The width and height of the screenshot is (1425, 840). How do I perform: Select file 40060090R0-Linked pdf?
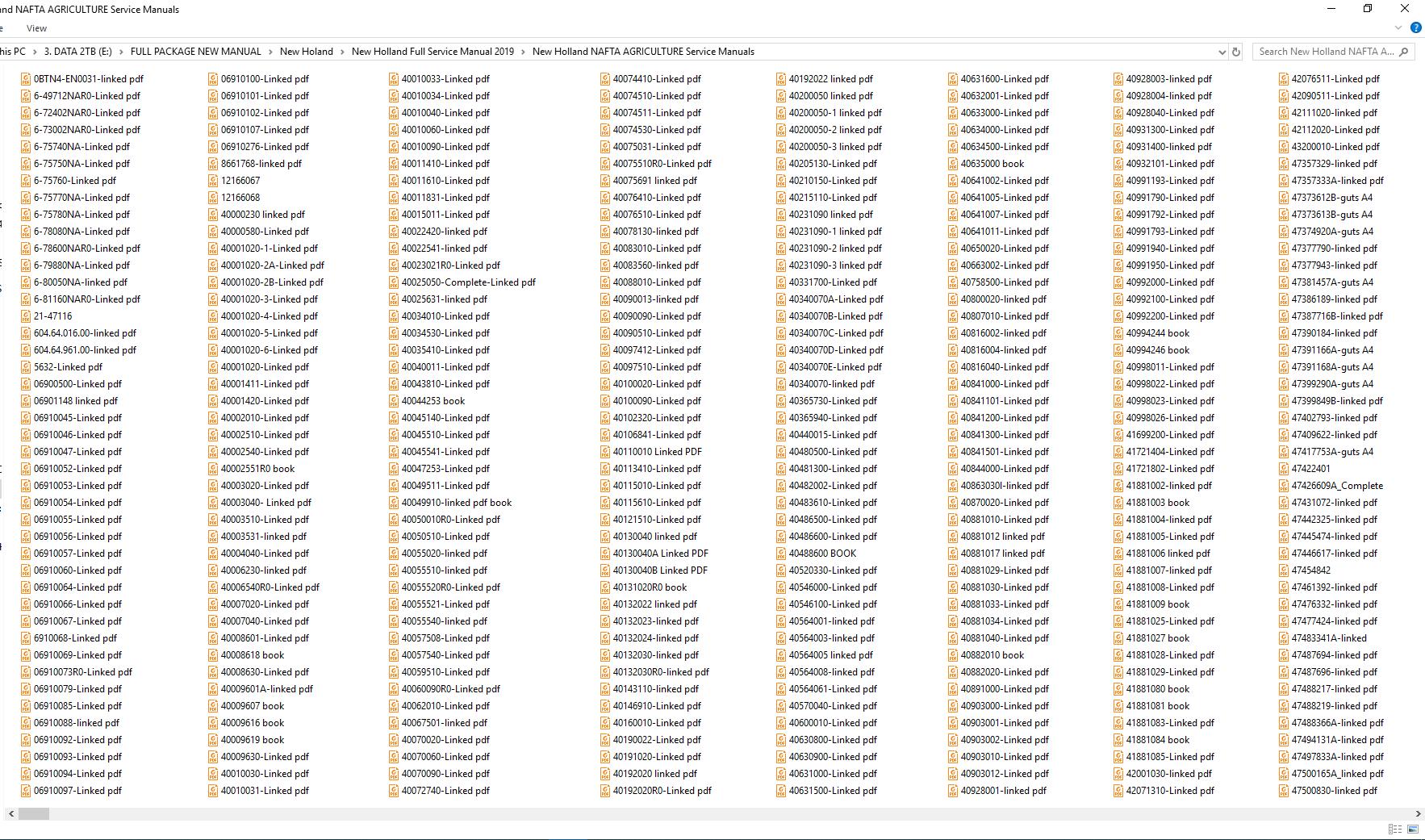coord(445,689)
